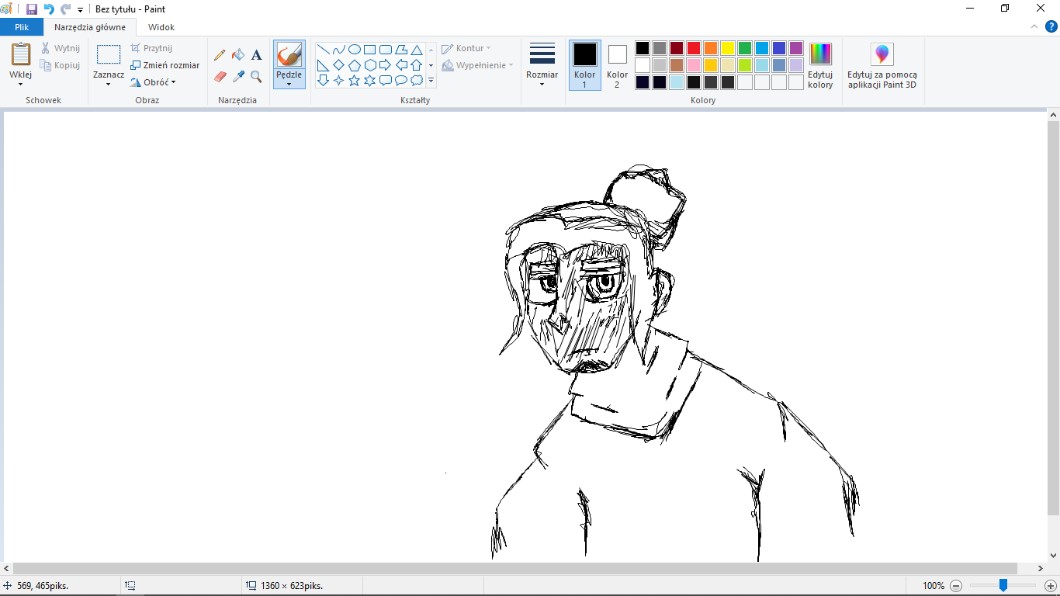The width and height of the screenshot is (1060, 596).
Task: Click the Zmień rozmiar button
Action: pyautogui.click(x=165, y=65)
